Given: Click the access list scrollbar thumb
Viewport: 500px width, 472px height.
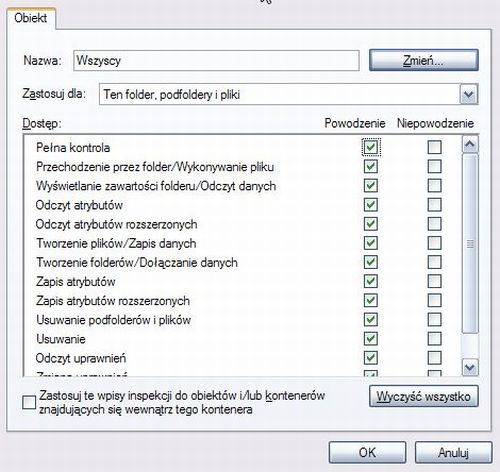Looking at the screenshot, I should click(470, 243).
